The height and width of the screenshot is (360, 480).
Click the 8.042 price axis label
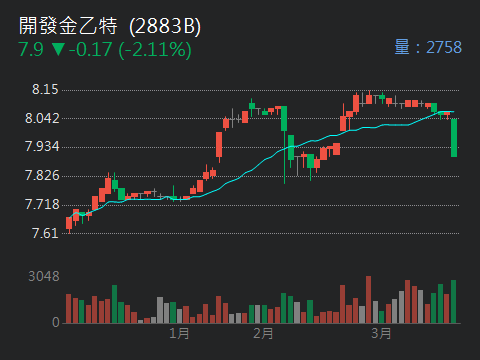click(x=42, y=118)
